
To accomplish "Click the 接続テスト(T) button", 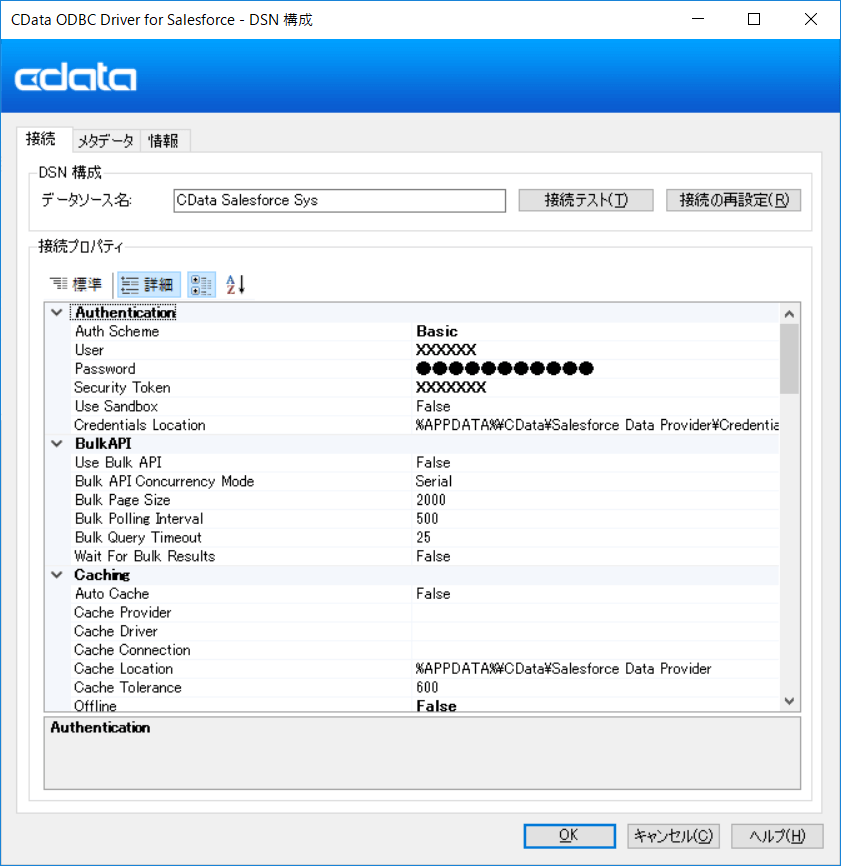I will click(586, 200).
